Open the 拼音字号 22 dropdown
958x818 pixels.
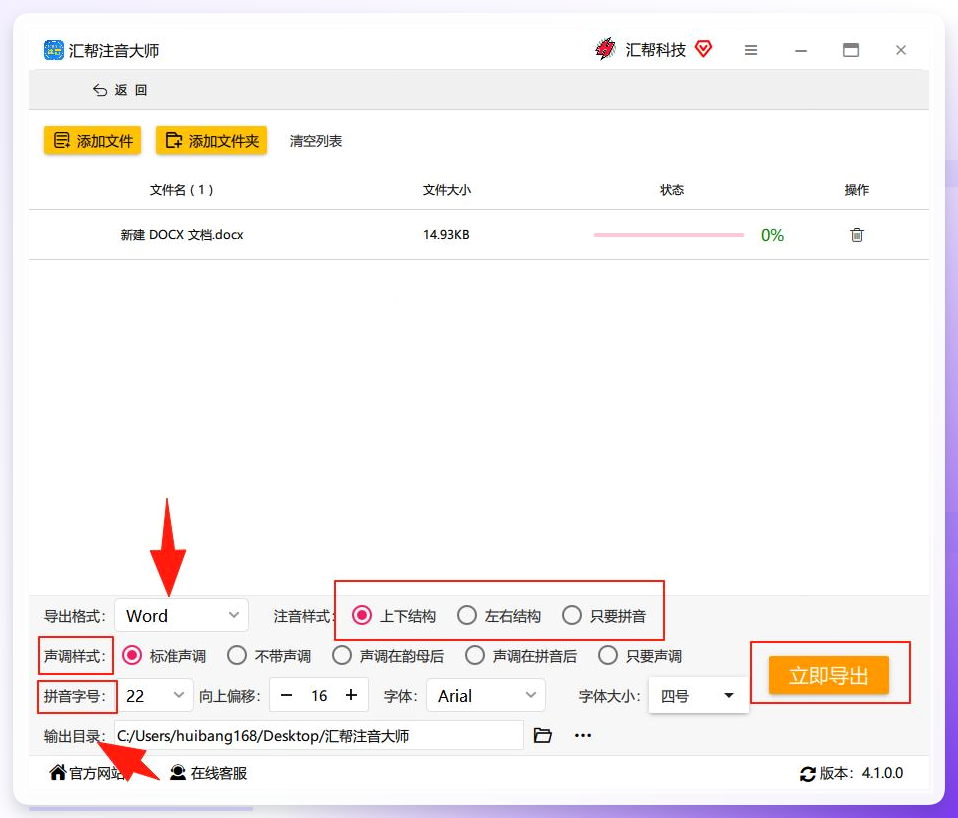tap(155, 695)
